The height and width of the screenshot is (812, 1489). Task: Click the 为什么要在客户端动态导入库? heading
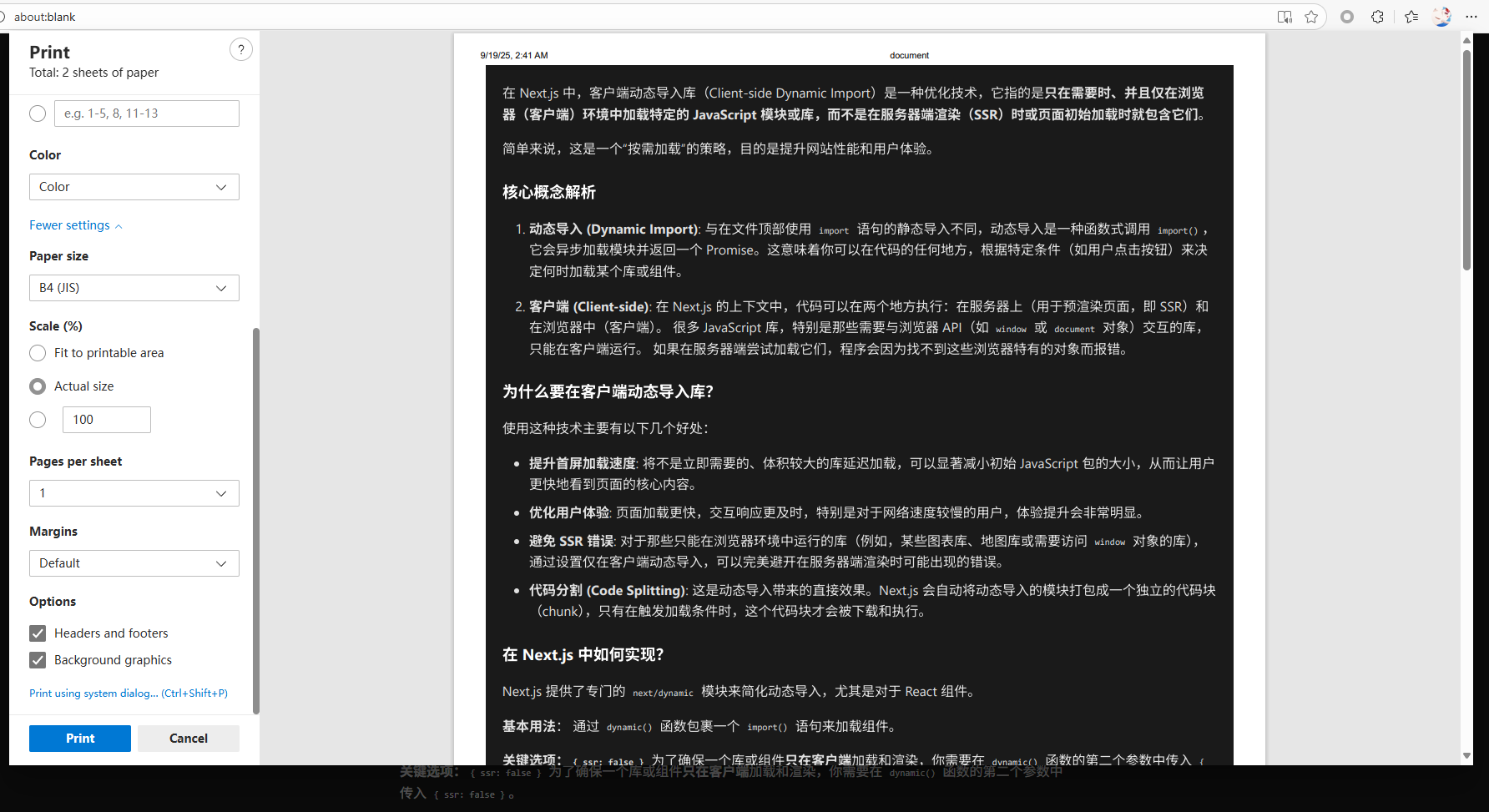(608, 391)
